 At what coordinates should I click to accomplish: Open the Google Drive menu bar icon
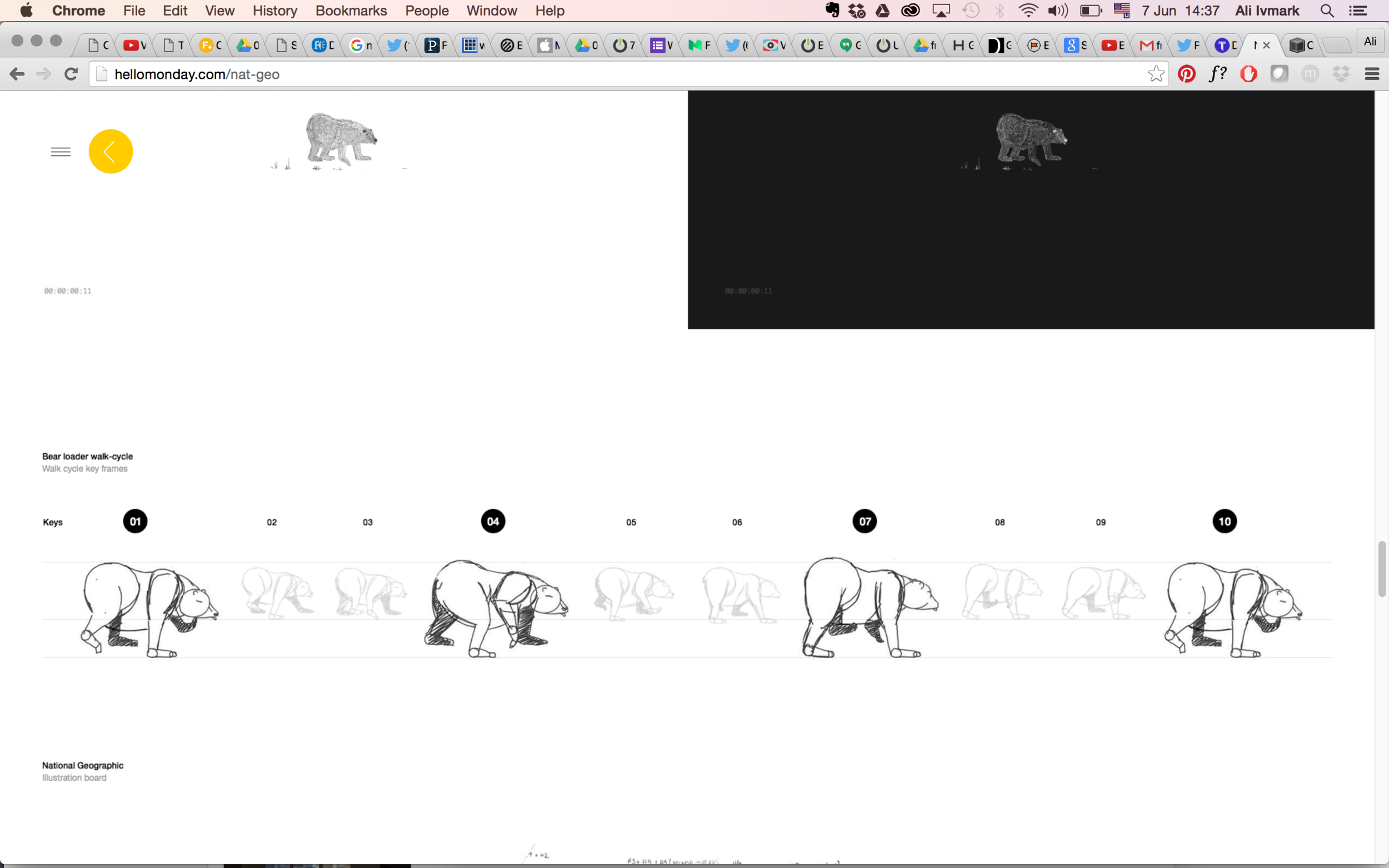882,11
